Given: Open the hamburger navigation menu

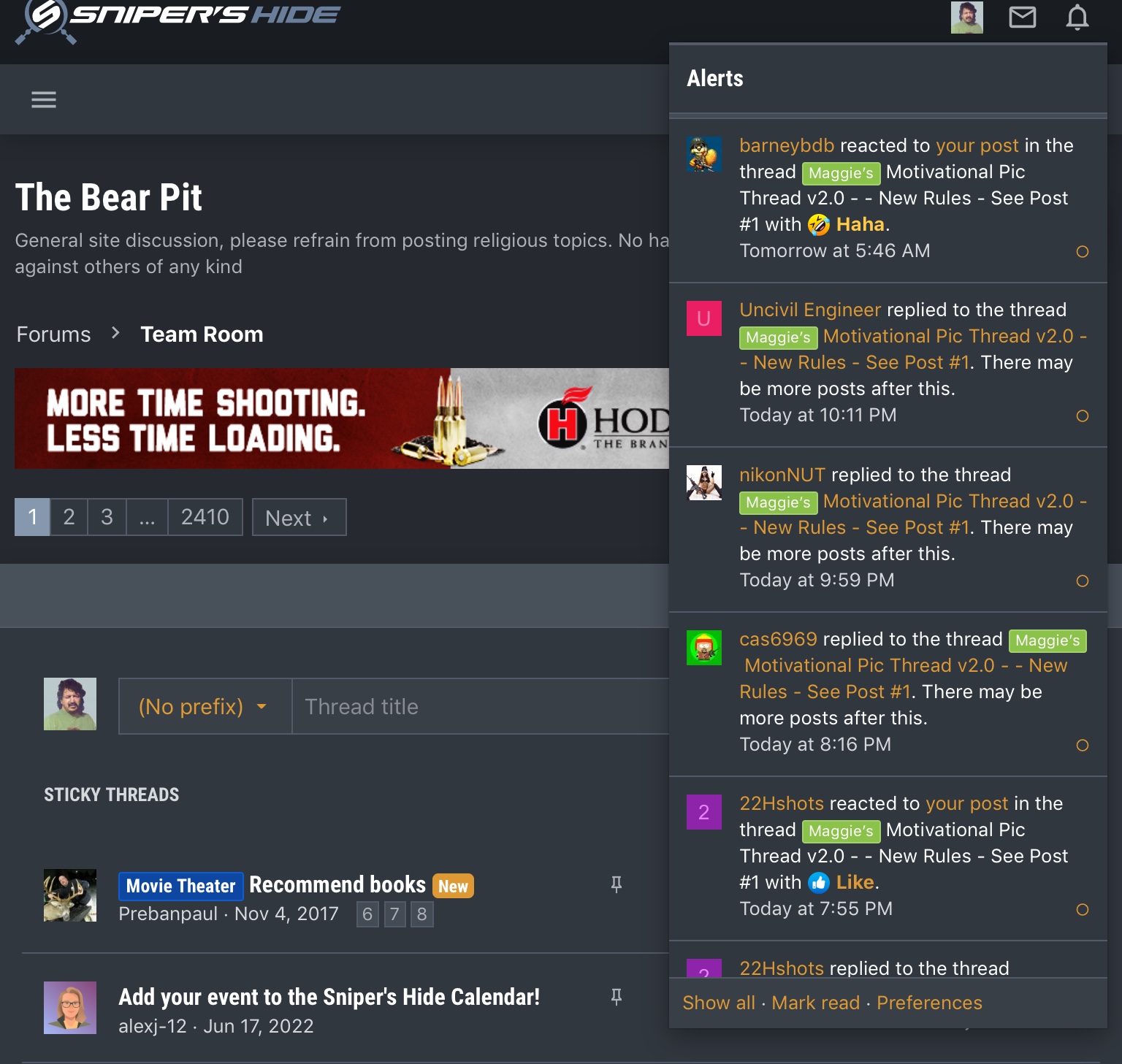Looking at the screenshot, I should (44, 99).
